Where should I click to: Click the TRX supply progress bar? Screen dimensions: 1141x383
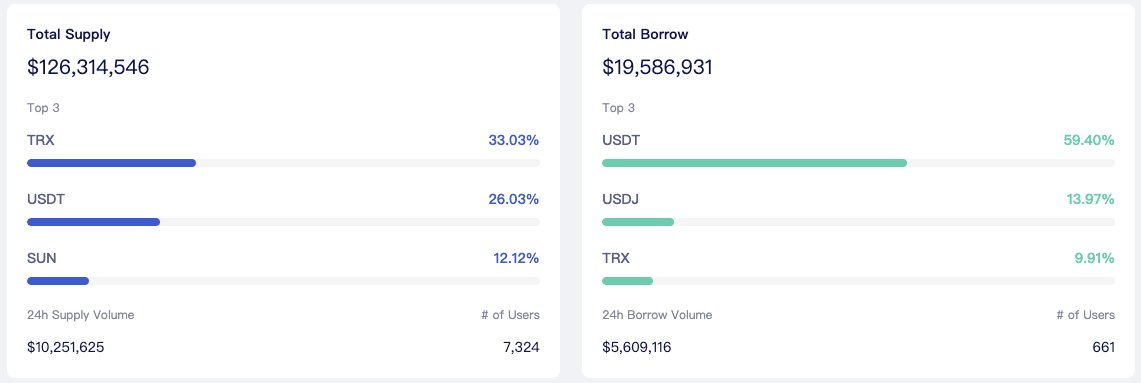pos(283,163)
